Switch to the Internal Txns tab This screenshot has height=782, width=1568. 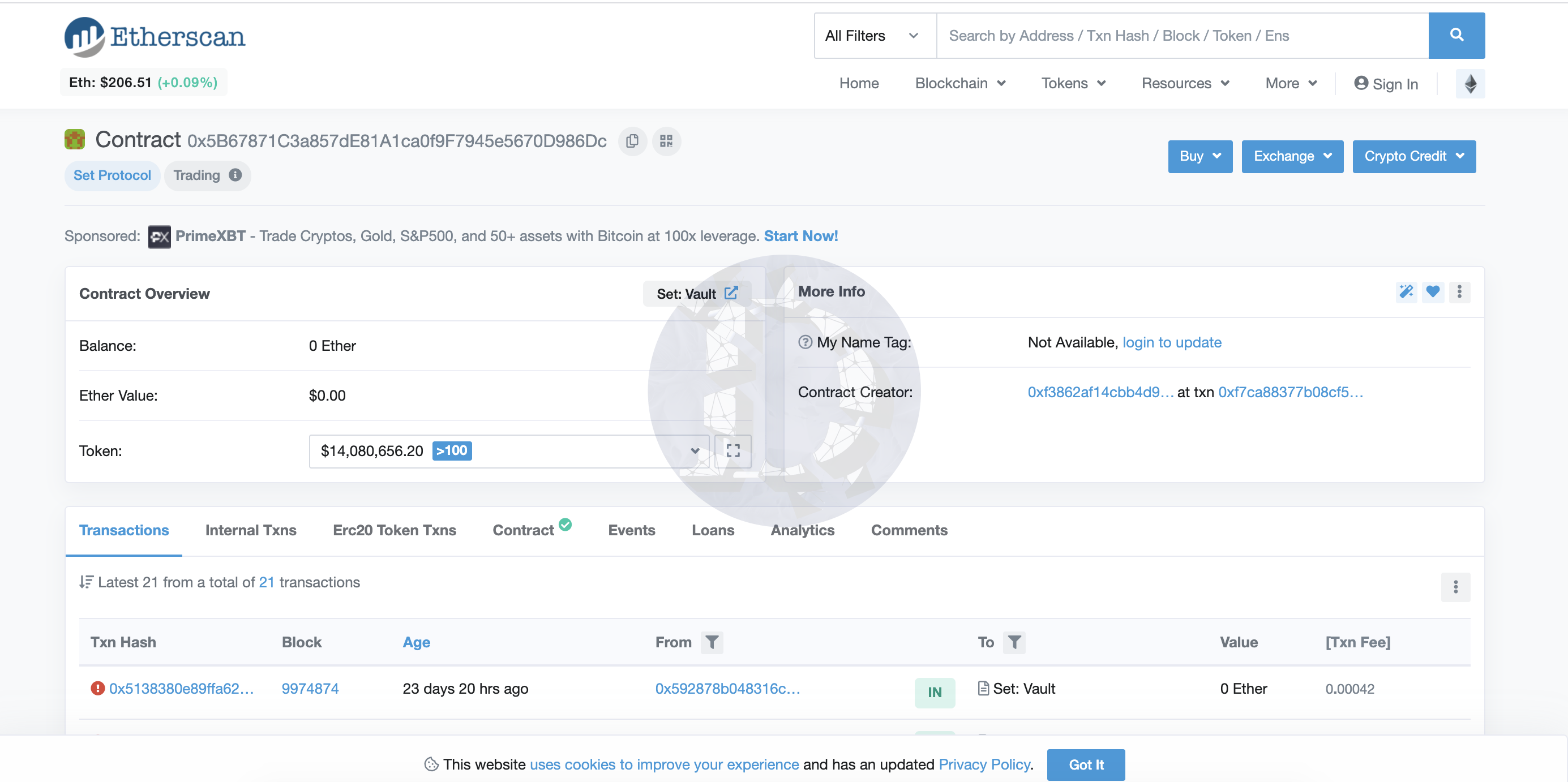[x=251, y=530]
